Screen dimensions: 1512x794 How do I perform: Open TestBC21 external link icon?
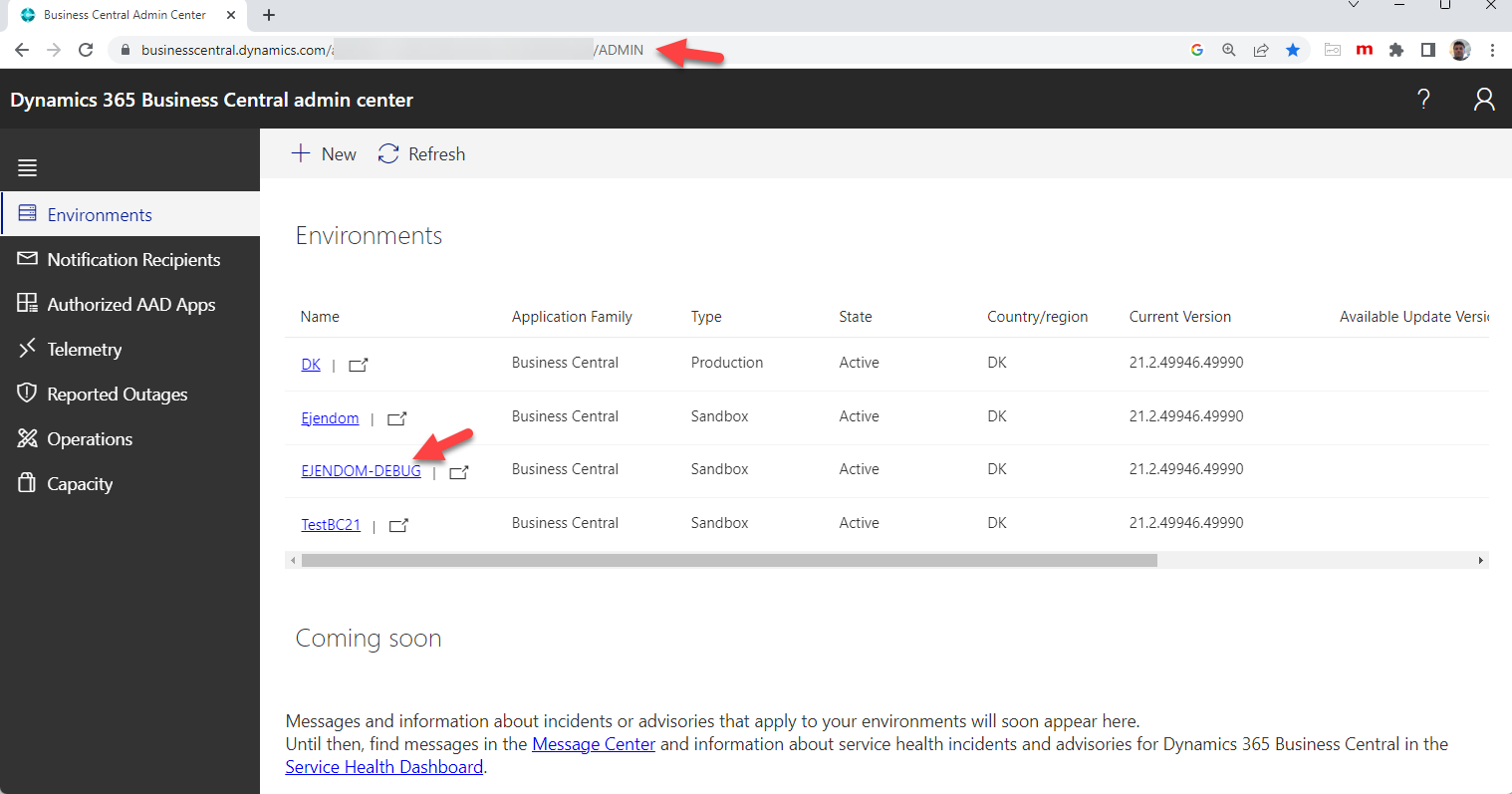point(398,525)
